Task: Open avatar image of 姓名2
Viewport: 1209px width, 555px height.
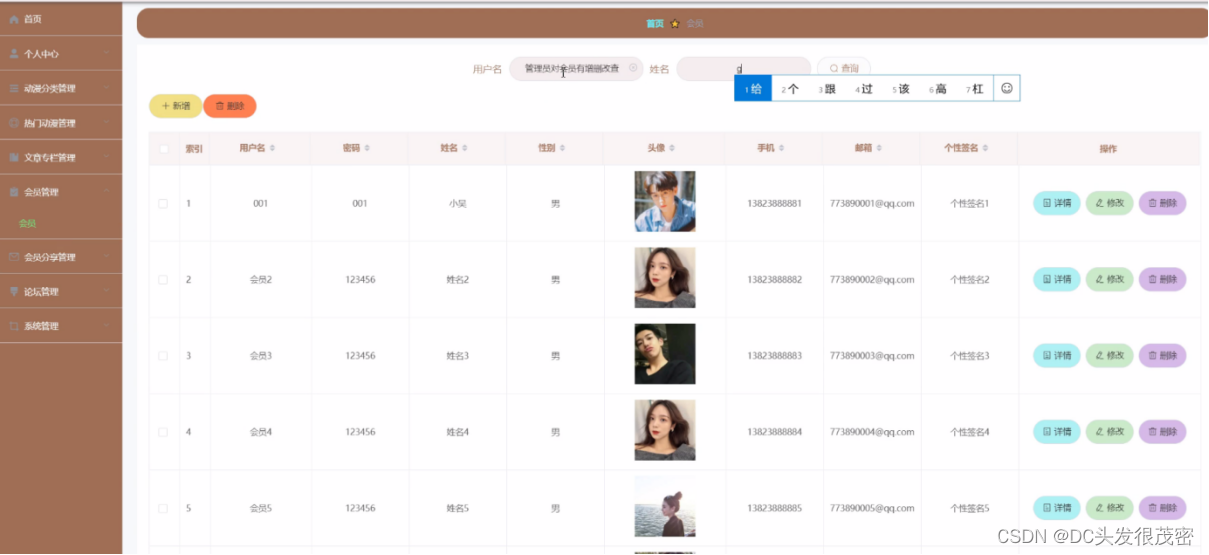Action: tap(665, 278)
